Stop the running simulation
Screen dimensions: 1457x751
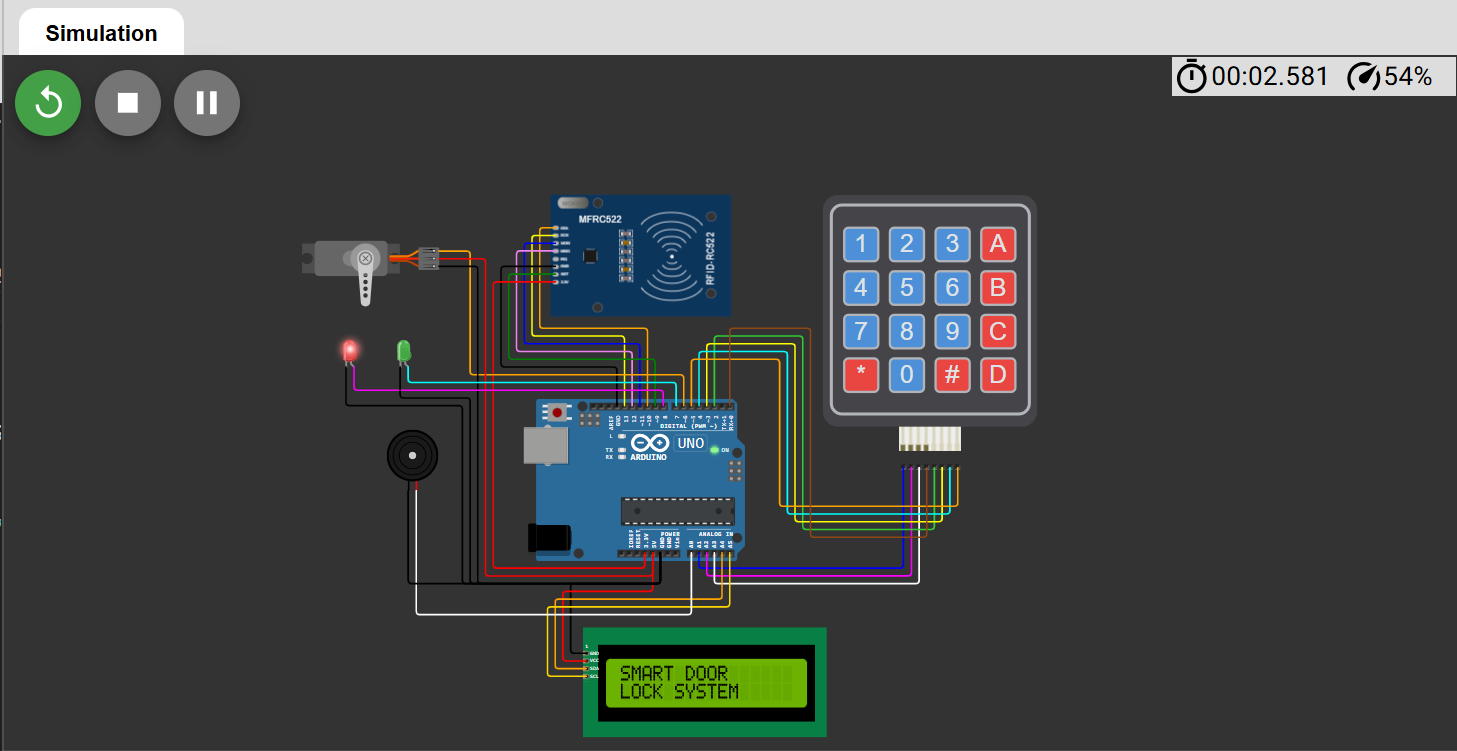coord(128,103)
